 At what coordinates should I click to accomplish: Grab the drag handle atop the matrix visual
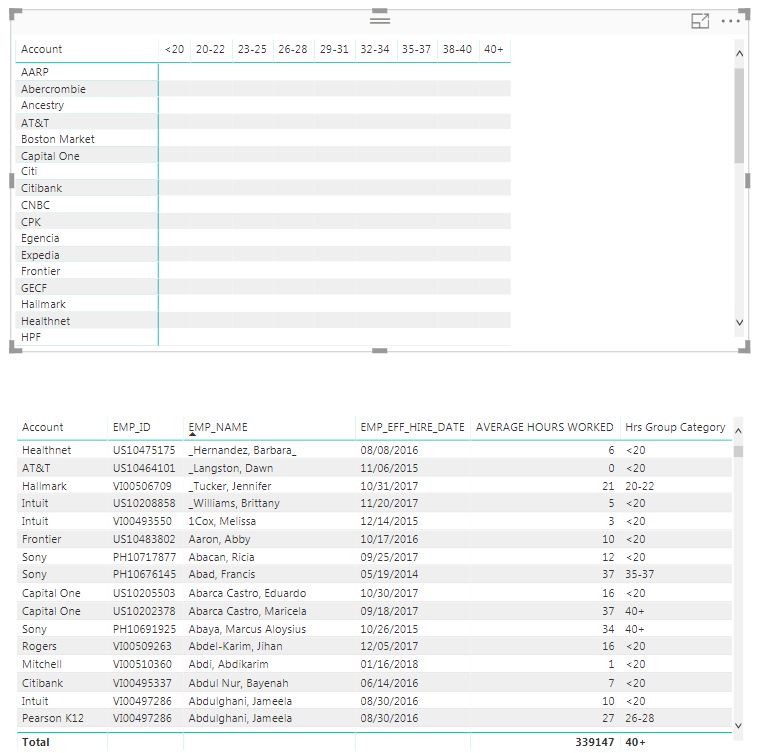[380, 20]
